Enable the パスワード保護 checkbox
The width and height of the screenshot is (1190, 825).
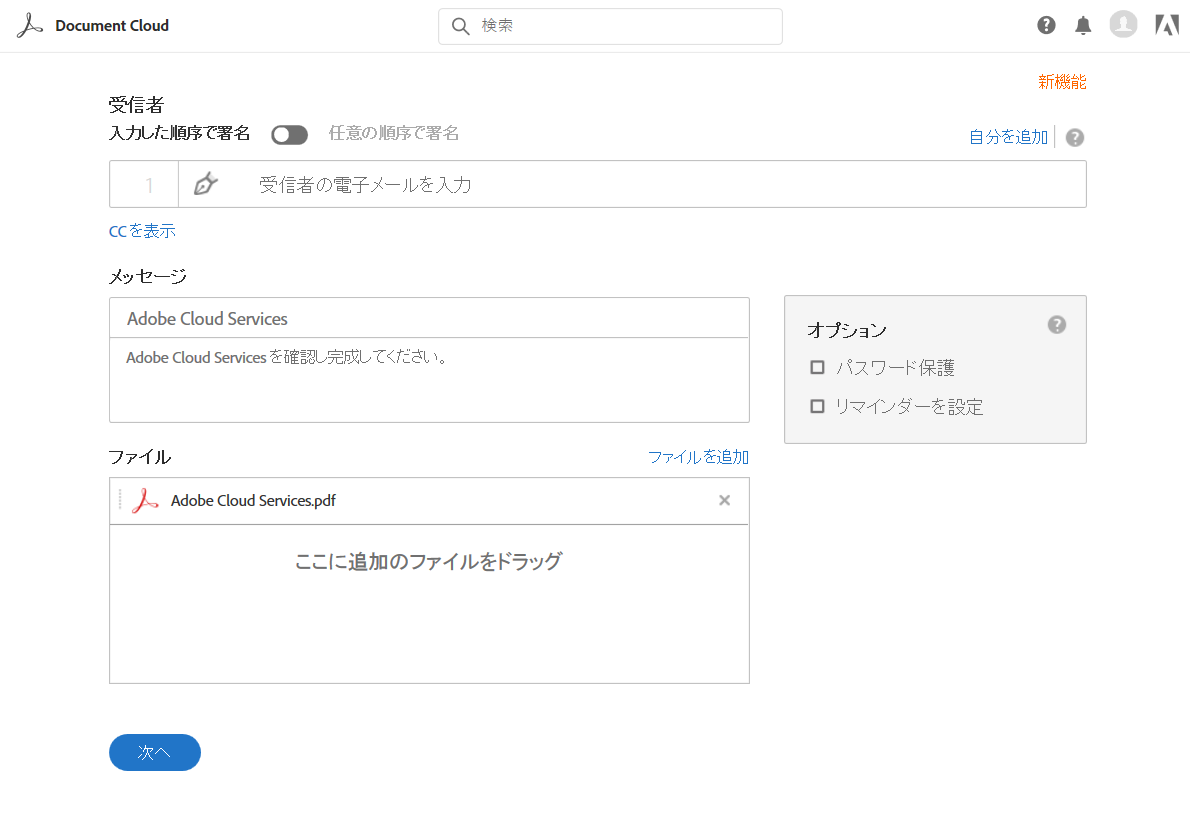point(817,367)
